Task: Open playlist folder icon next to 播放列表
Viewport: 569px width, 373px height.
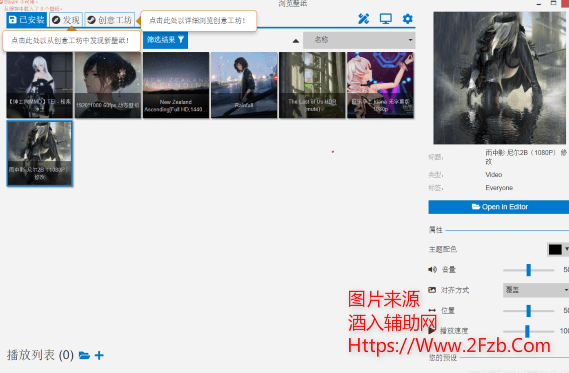Action: (84, 355)
